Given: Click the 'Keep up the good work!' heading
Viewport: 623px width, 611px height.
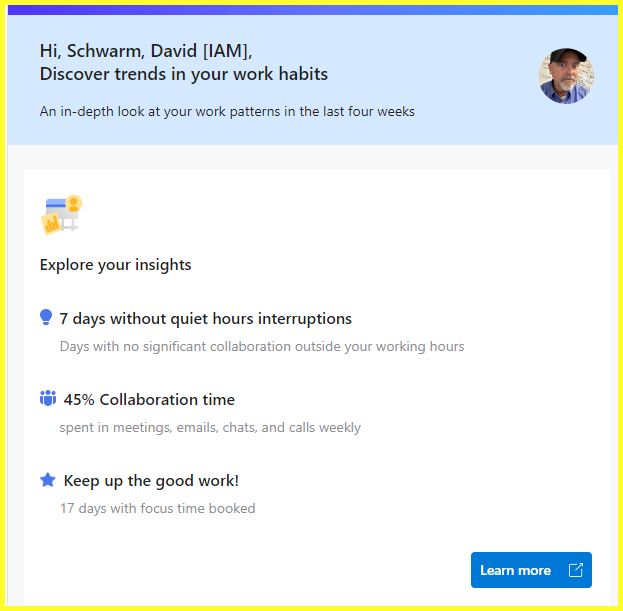Looking at the screenshot, I should tap(151, 481).
